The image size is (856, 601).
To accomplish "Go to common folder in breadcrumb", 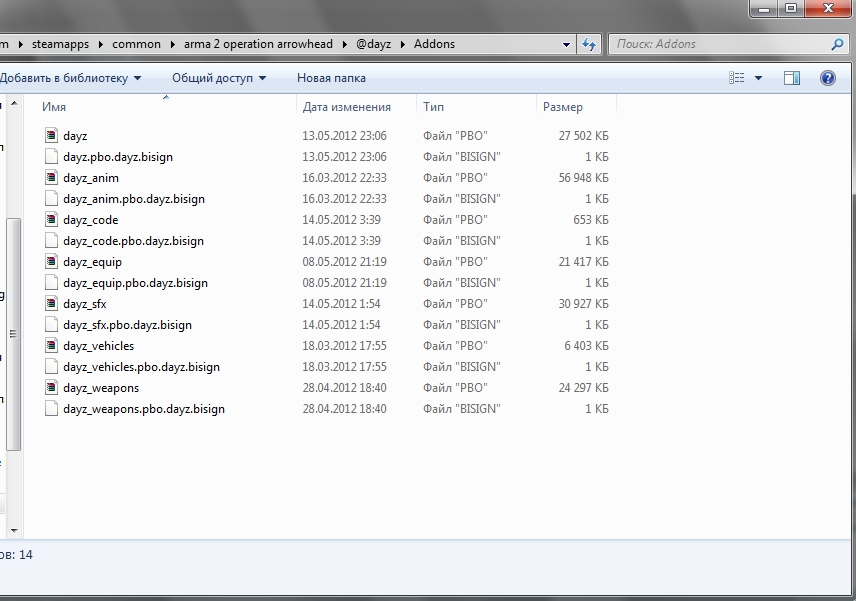I will point(136,44).
